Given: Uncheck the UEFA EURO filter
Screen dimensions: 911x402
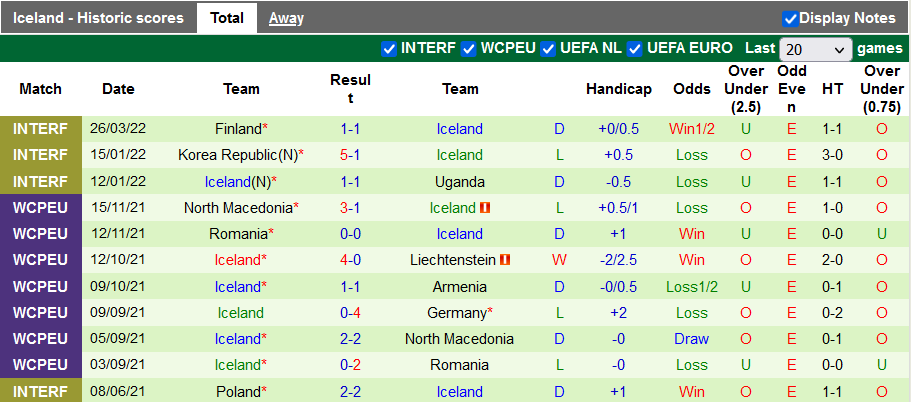Looking at the screenshot, I should (x=635, y=48).
